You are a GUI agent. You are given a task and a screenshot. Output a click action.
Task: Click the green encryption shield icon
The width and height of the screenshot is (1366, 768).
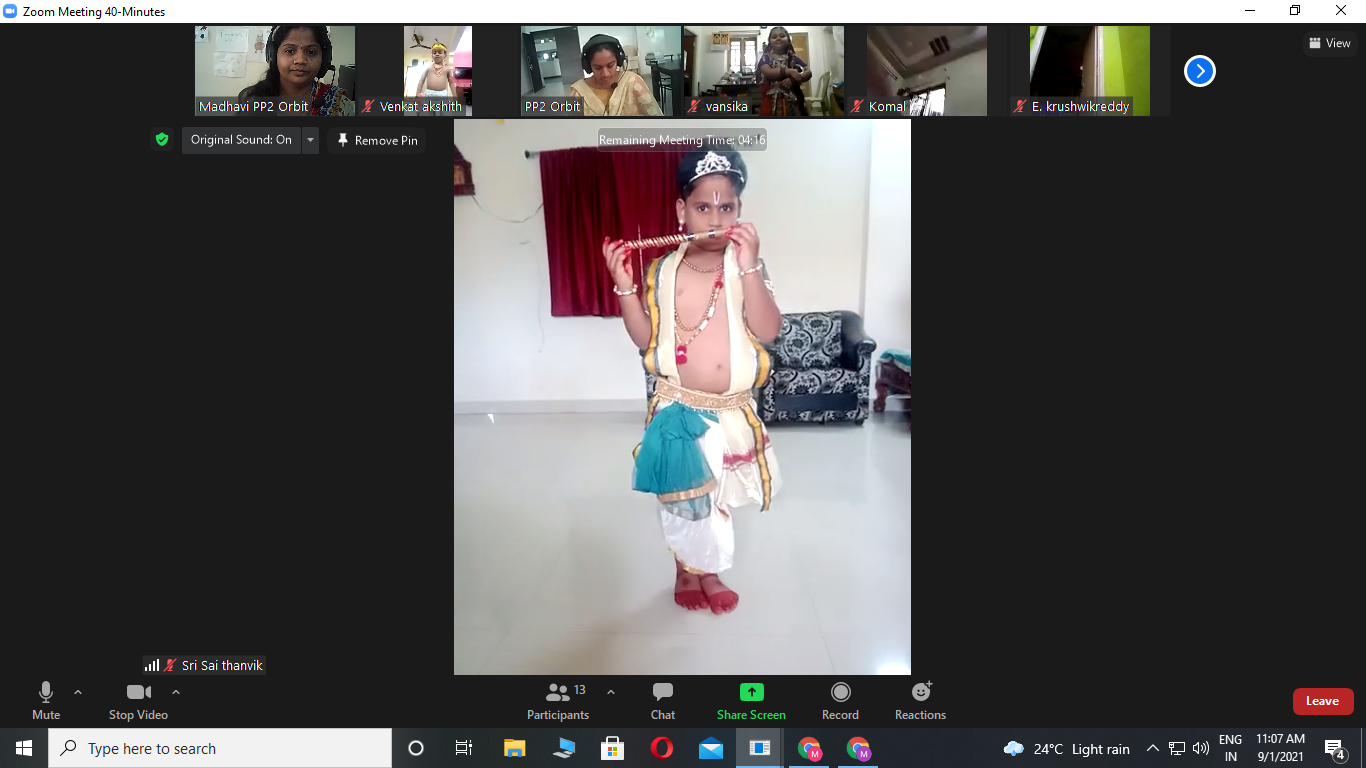(x=162, y=140)
